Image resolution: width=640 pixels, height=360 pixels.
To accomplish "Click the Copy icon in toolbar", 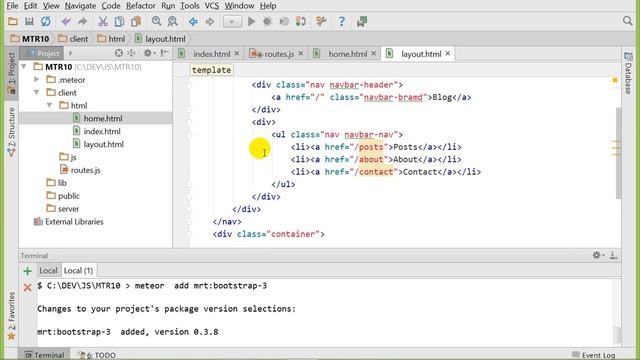I will click(119, 21).
